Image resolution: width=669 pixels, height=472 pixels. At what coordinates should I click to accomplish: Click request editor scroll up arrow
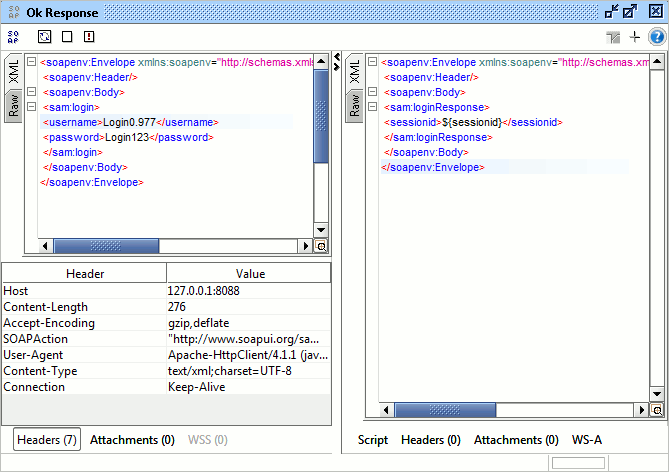coord(321,61)
